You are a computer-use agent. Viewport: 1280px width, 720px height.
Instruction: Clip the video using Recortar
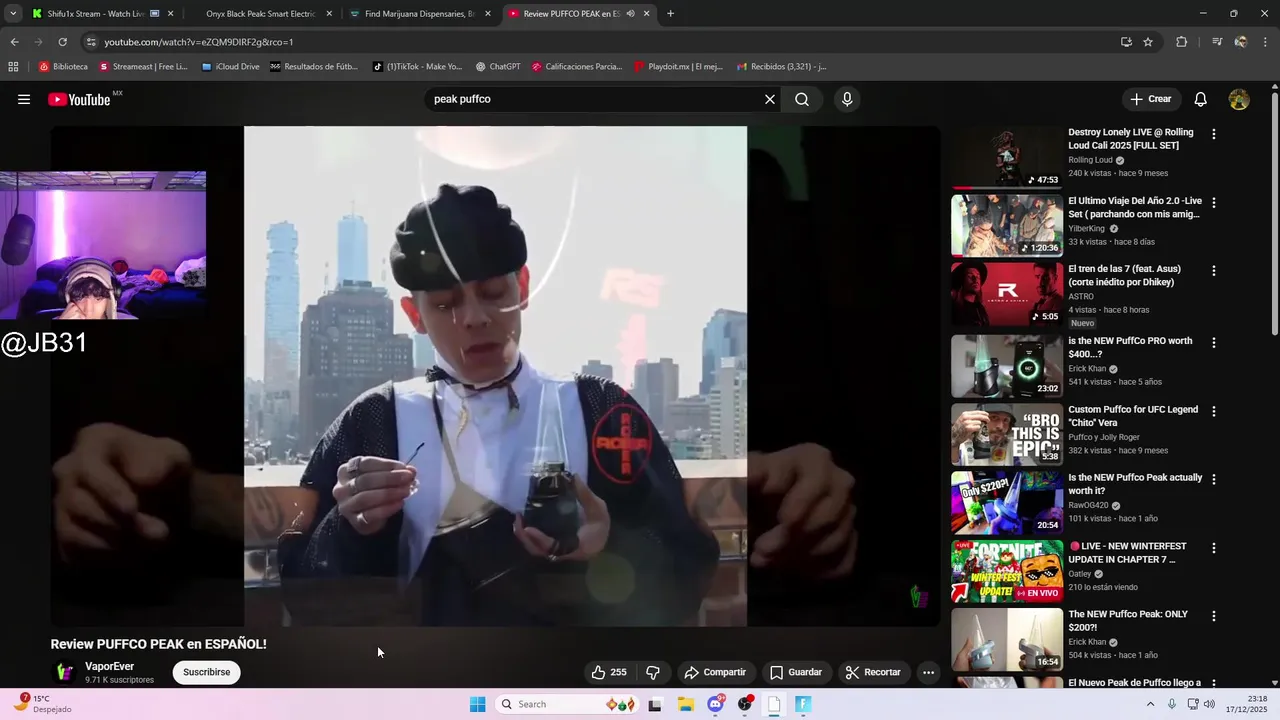click(873, 672)
